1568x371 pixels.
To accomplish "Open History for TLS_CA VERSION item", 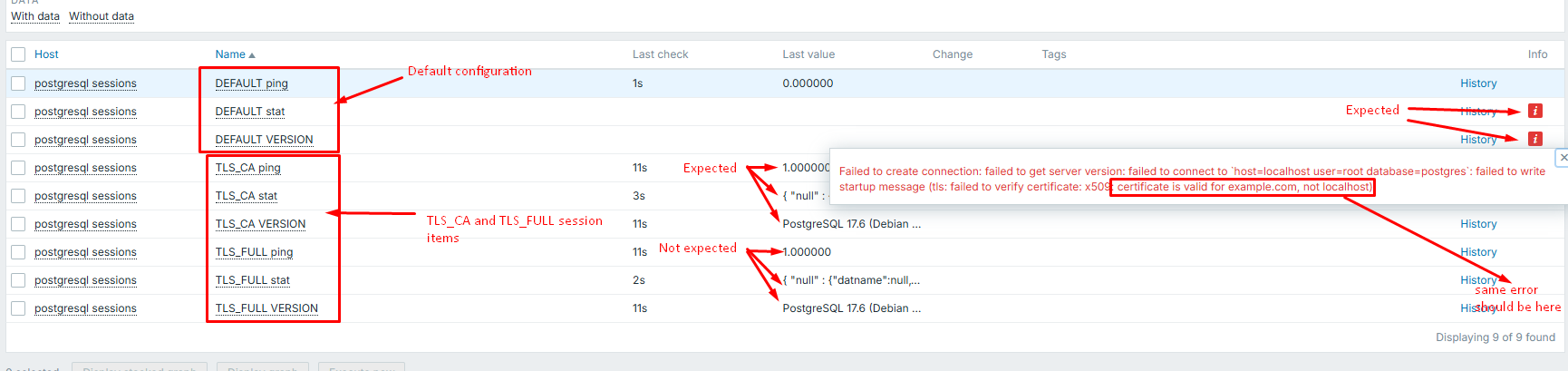I will coord(1477,224).
